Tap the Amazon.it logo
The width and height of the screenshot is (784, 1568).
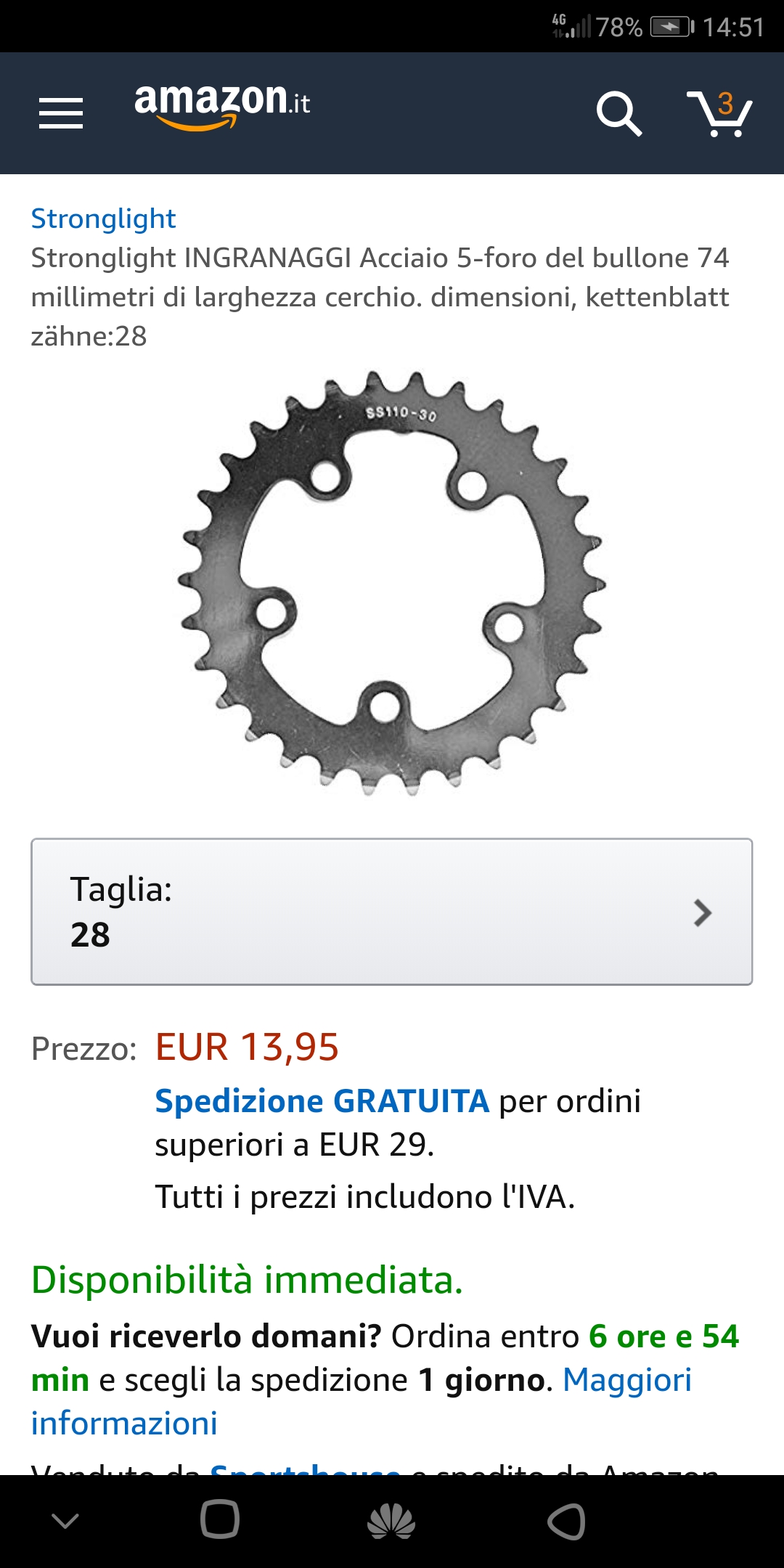click(x=222, y=106)
